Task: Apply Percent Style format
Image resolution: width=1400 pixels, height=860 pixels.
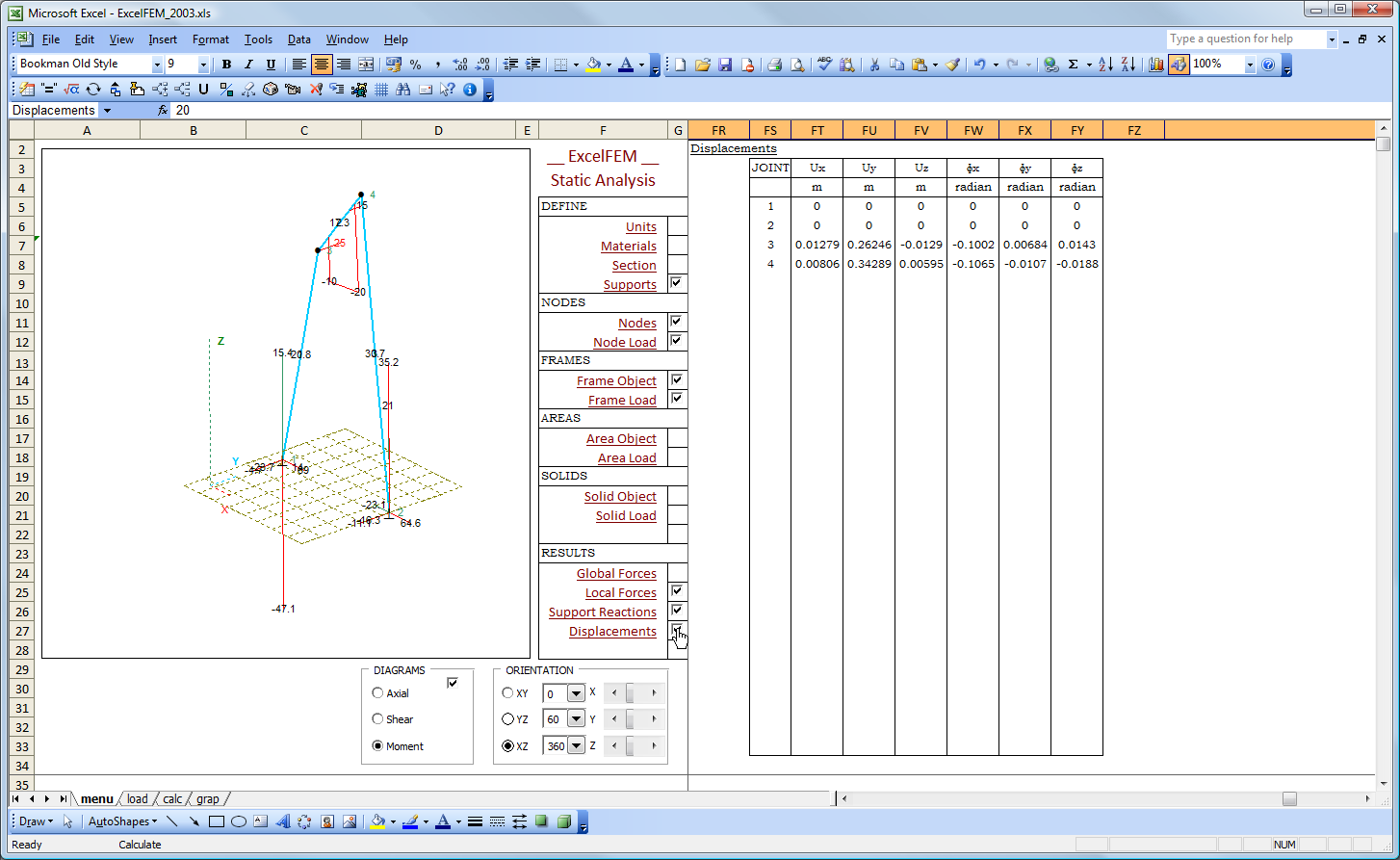Action: [x=415, y=65]
